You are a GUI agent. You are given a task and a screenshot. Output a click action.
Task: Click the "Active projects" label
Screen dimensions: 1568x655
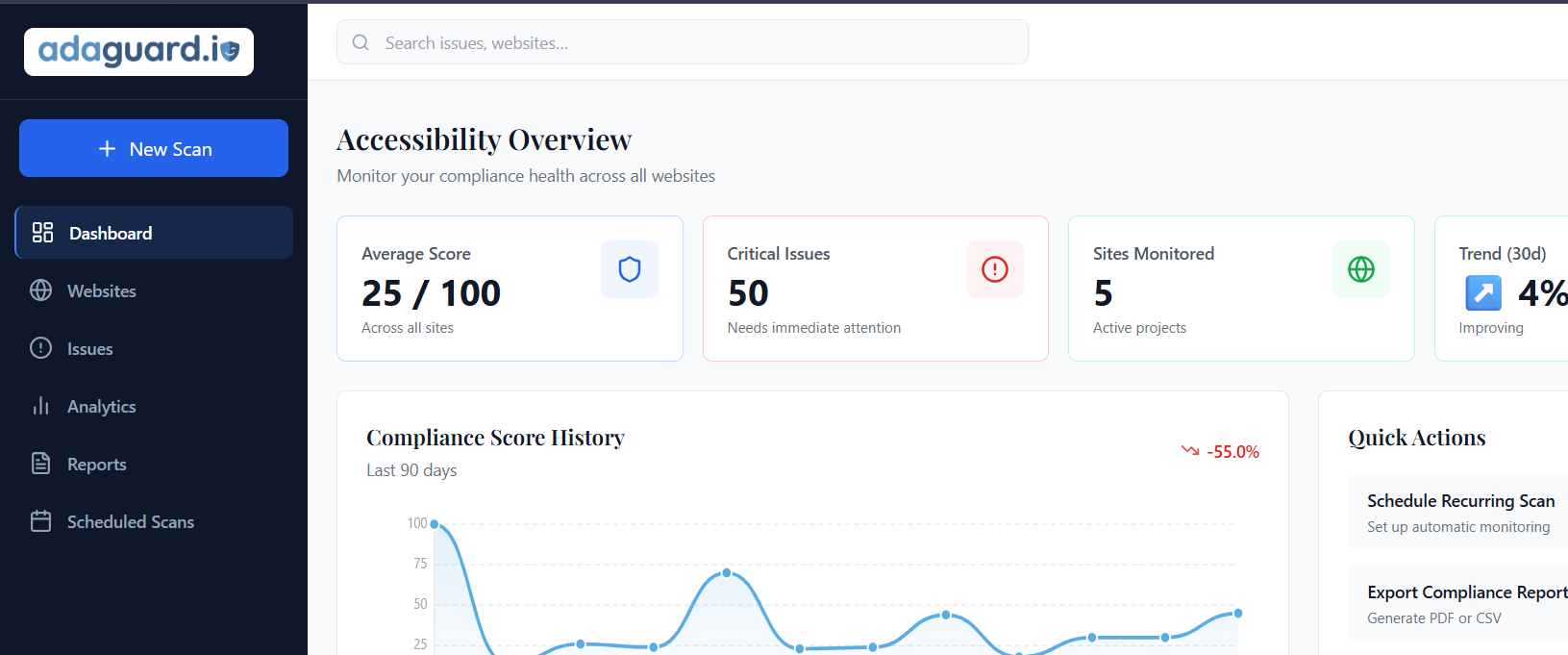point(1139,328)
